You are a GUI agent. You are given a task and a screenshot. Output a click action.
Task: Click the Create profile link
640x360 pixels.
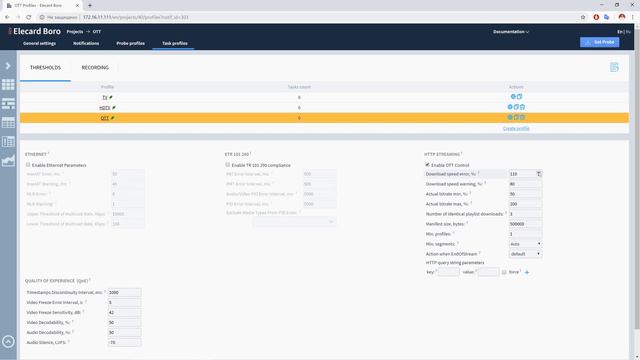[516, 128]
